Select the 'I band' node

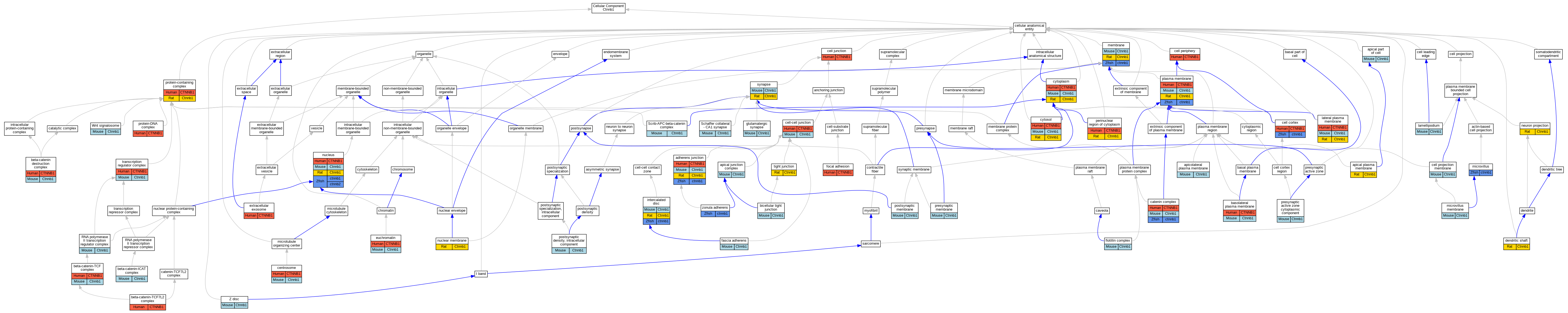point(481,274)
